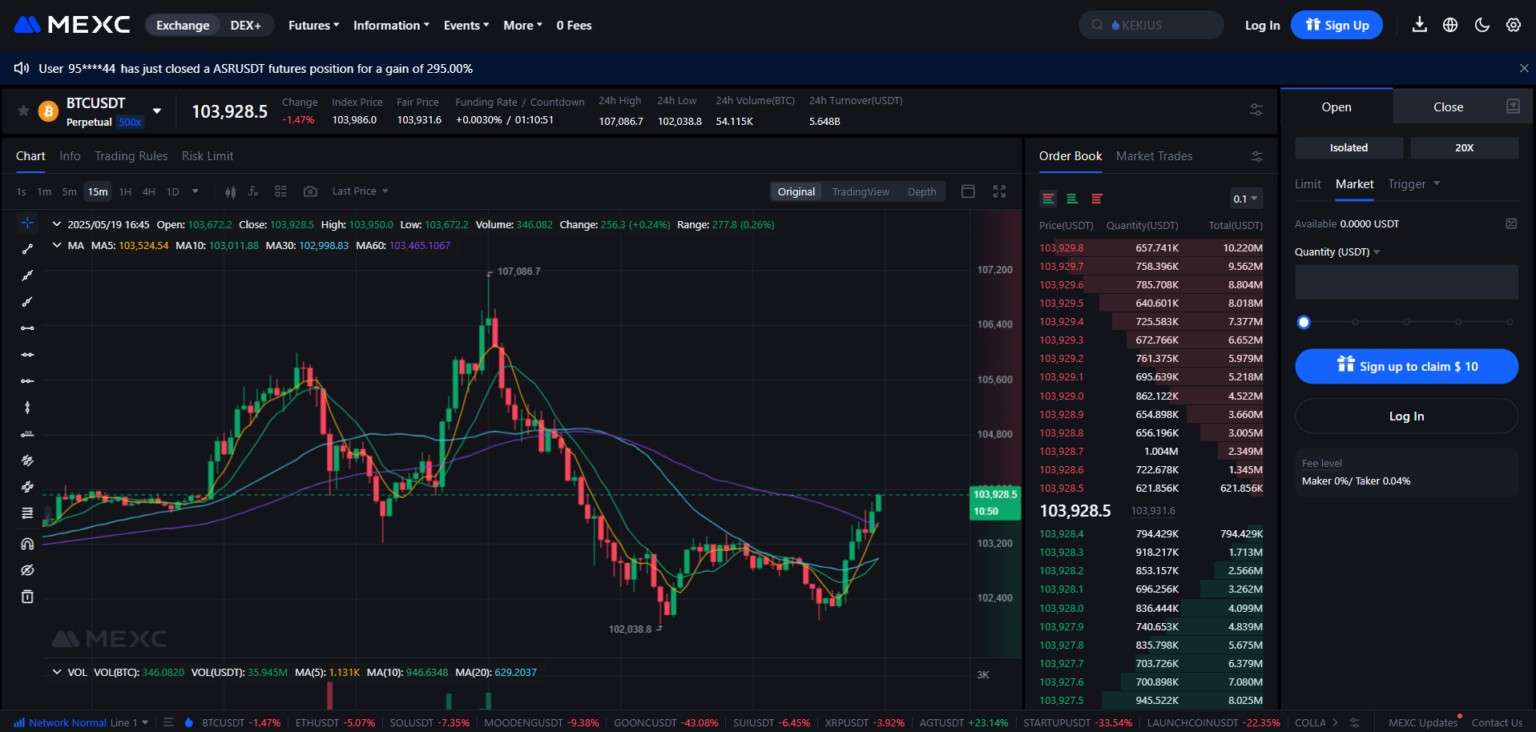Expand the chart to fullscreen
The height and width of the screenshot is (732, 1536).
(x=999, y=191)
